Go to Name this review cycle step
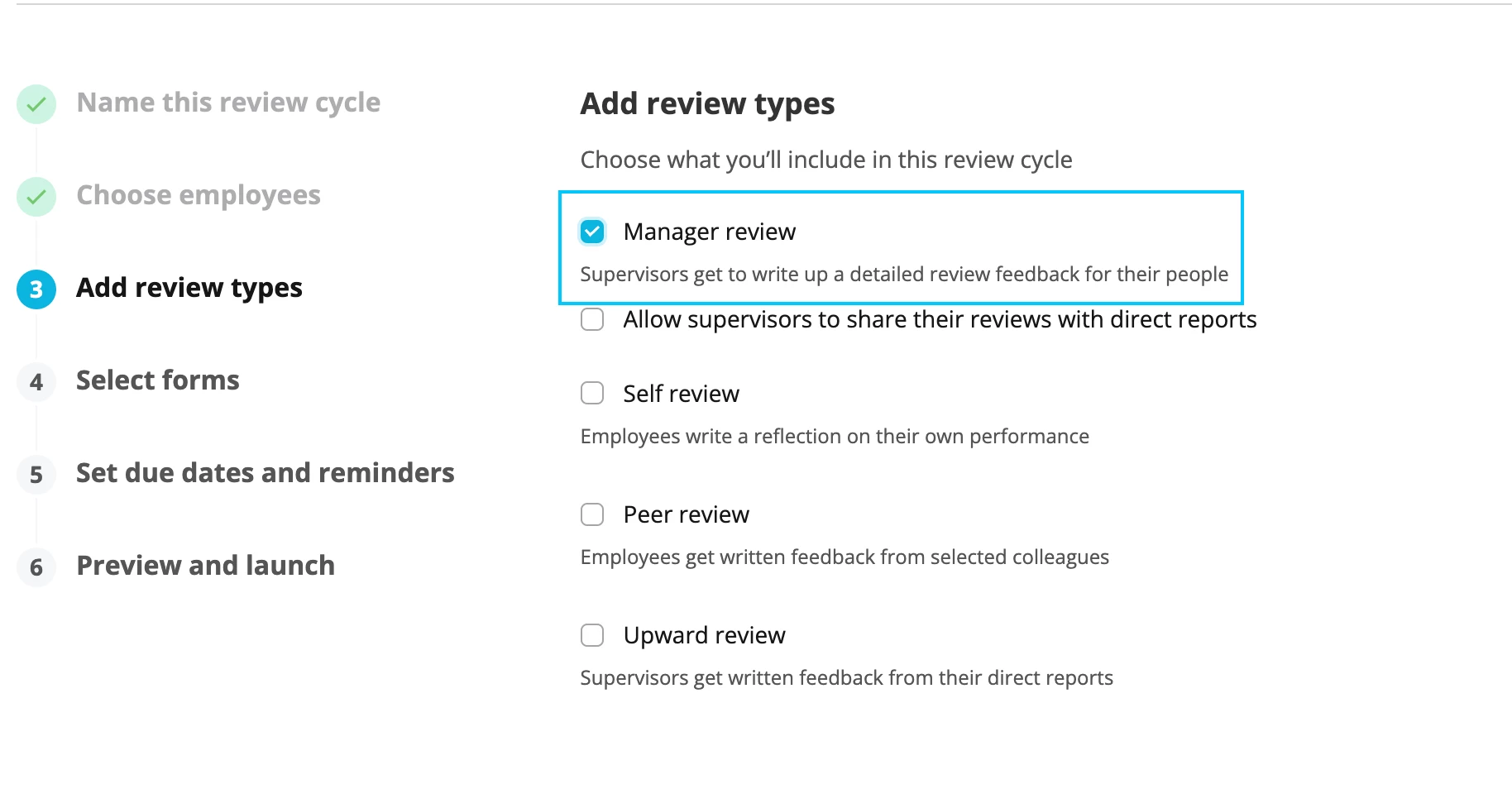Viewport: 1512px width, 789px height. tap(228, 103)
